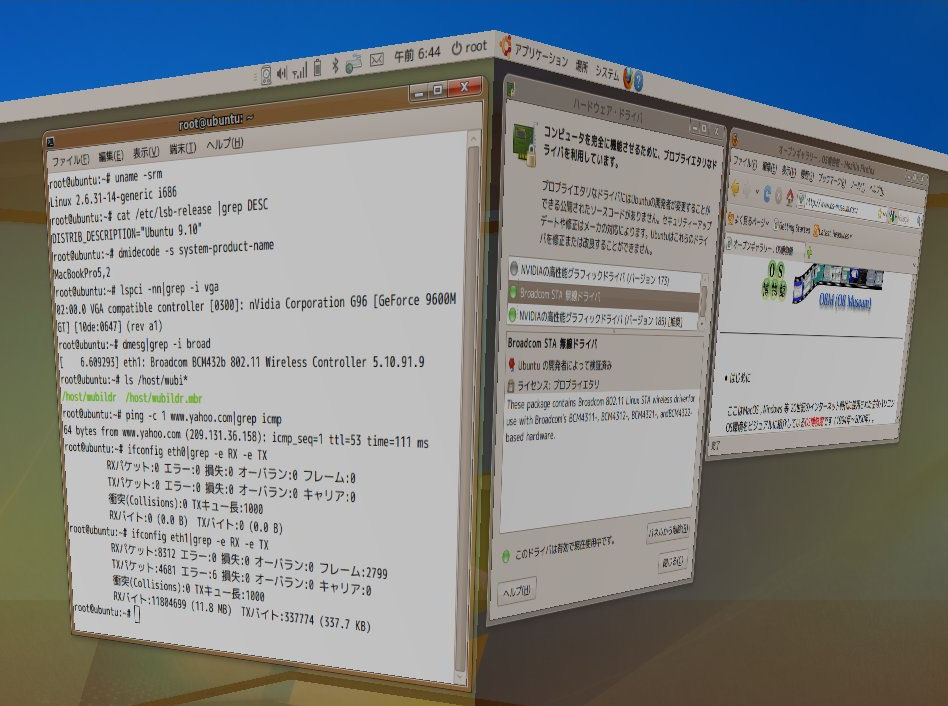Viewport: 948px width, 706px height.
Task: Open the network drive status icon
Action: (x=354, y=63)
